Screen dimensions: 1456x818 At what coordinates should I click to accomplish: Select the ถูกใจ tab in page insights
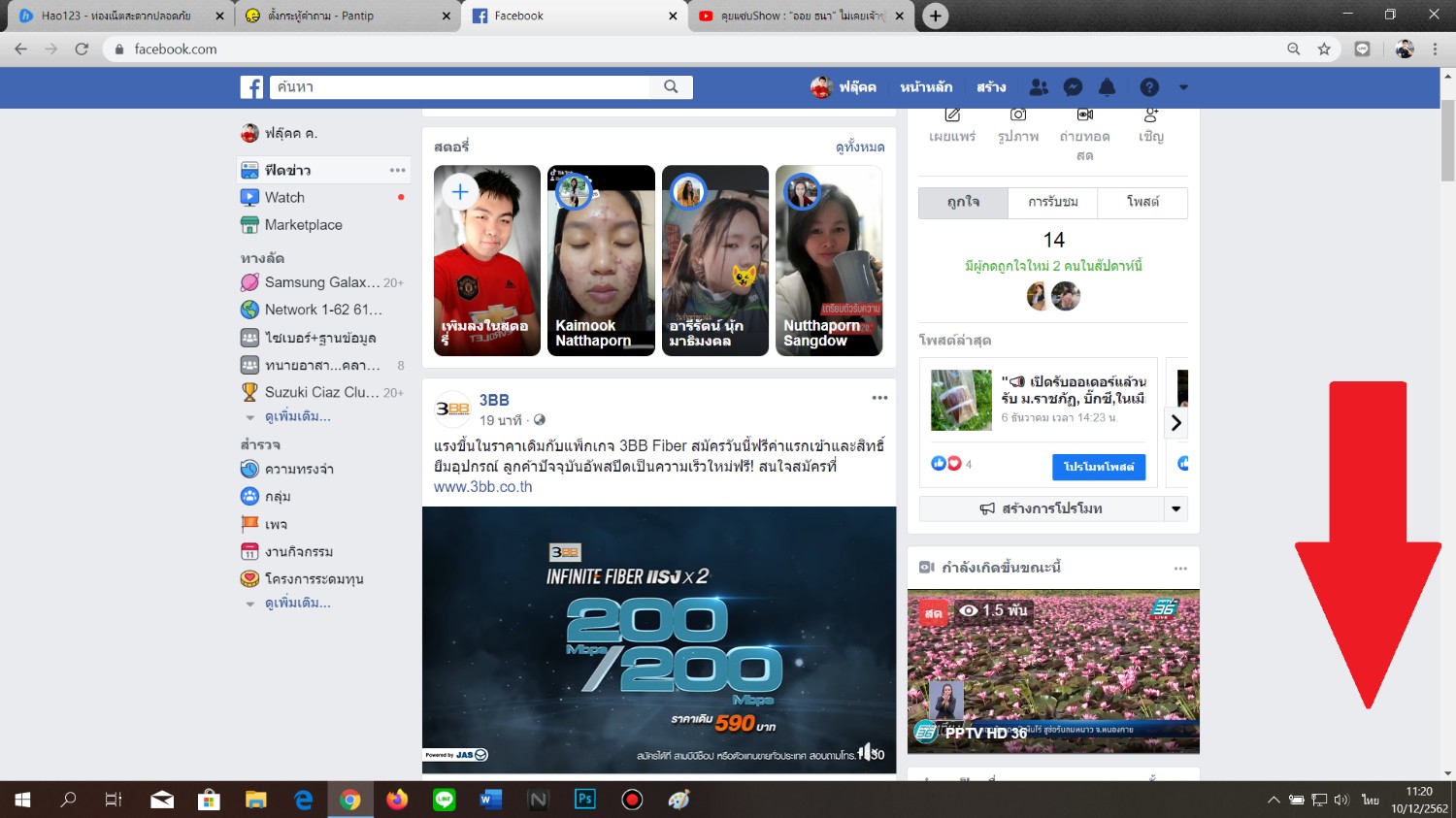click(x=964, y=202)
